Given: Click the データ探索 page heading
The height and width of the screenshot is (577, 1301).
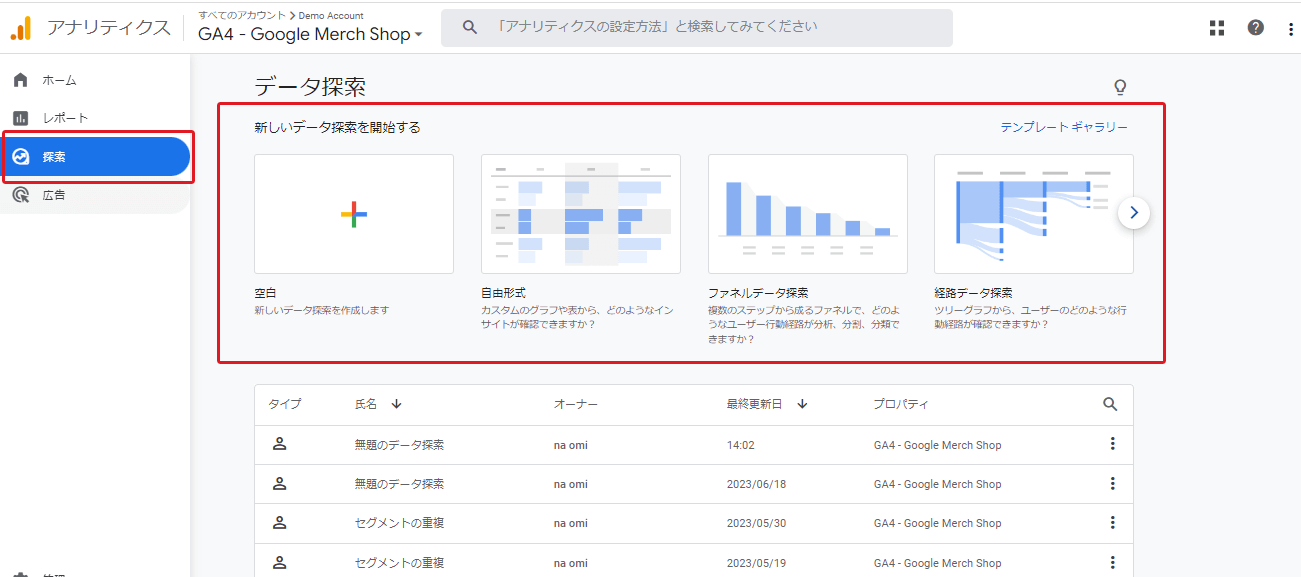Looking at the screenshot, I should [310, 87].
